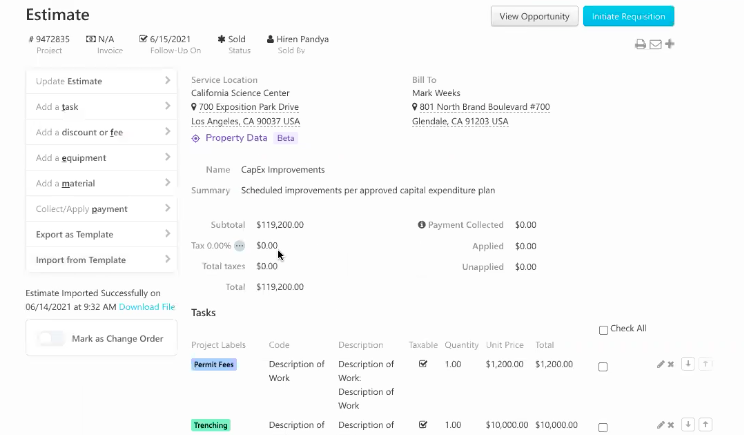Edit the Trenching task with the pencil
The width and height of the screenshot is (744, 435).
pyautogui.click(x=660, y=425)
